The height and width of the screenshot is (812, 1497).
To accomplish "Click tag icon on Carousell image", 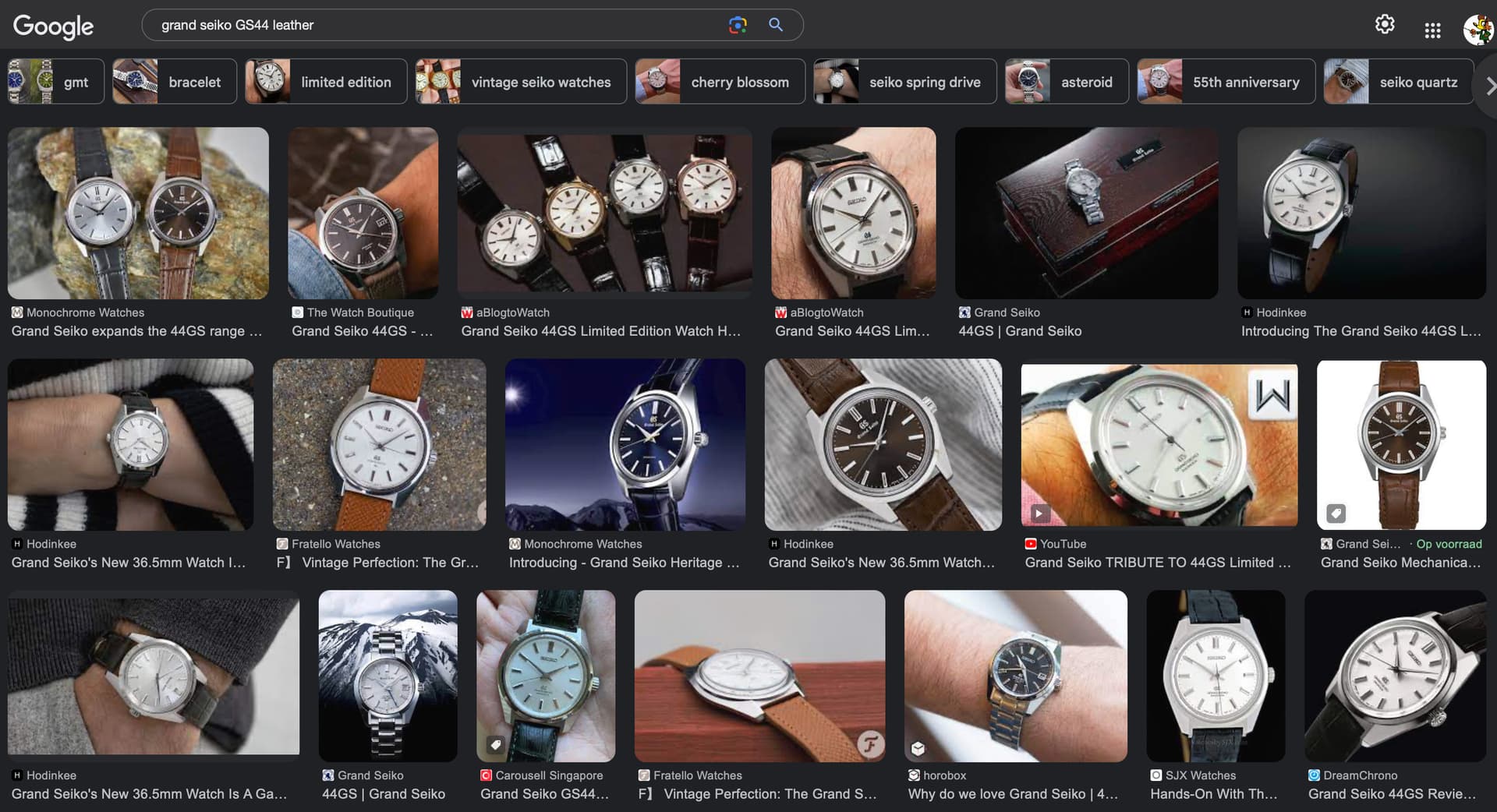I will (x=496, y=745).
